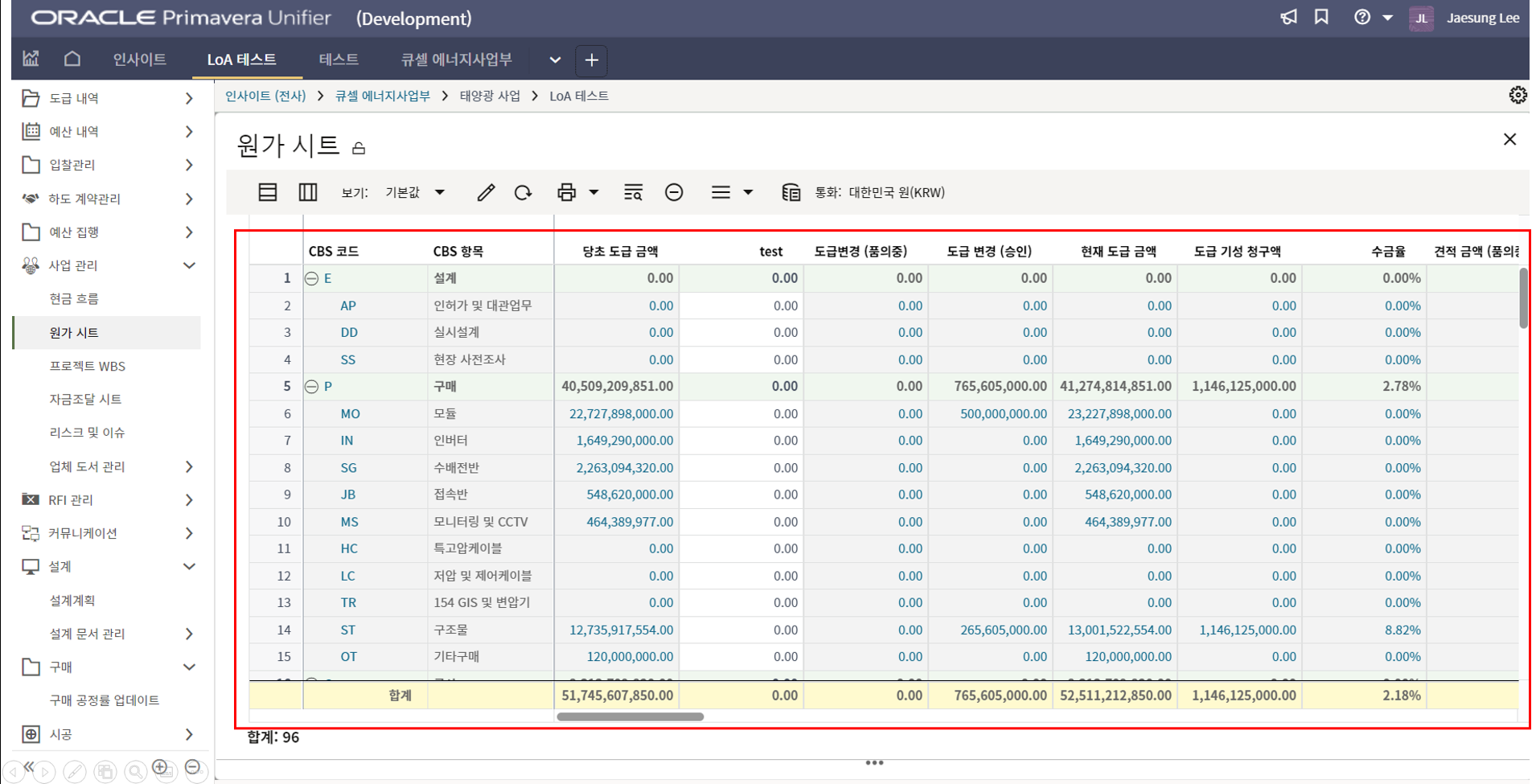Image resolution: width=1536 pixels, height=784 pixels.
Task: Select 현금 흐름 in the sidebar
Action: click(74, 299)
